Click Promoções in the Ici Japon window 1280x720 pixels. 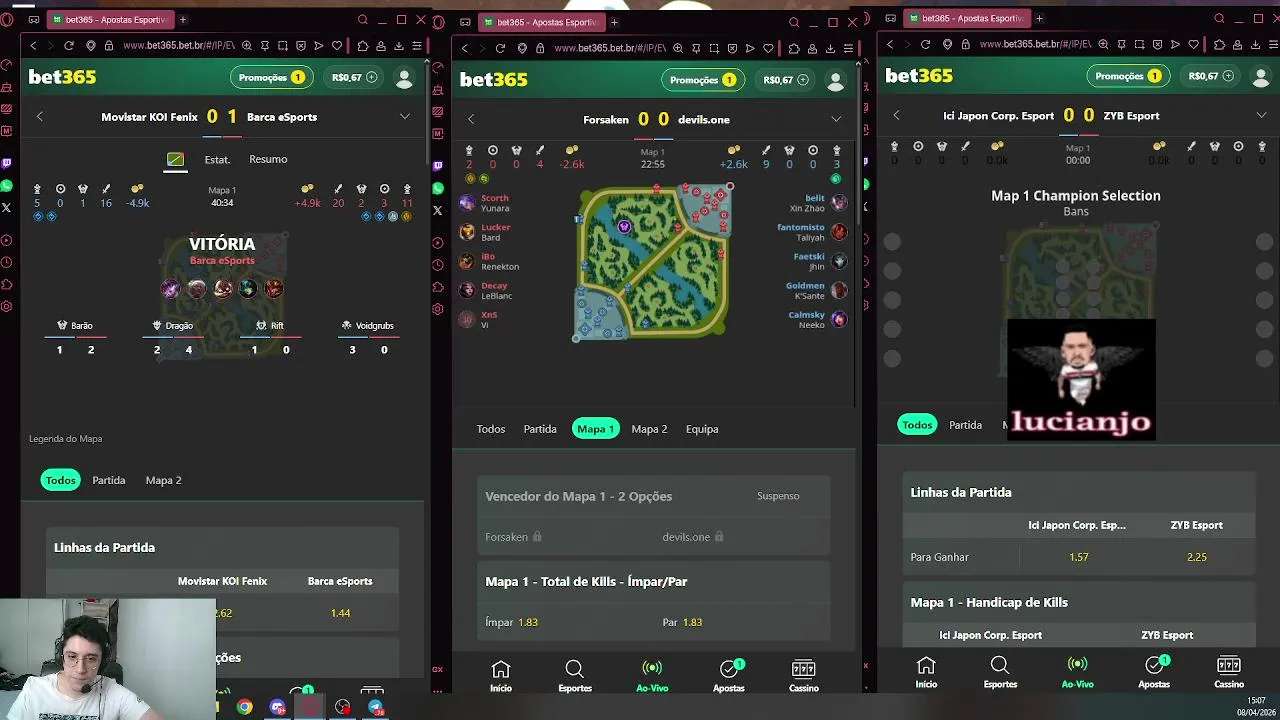pos(1127,76)
